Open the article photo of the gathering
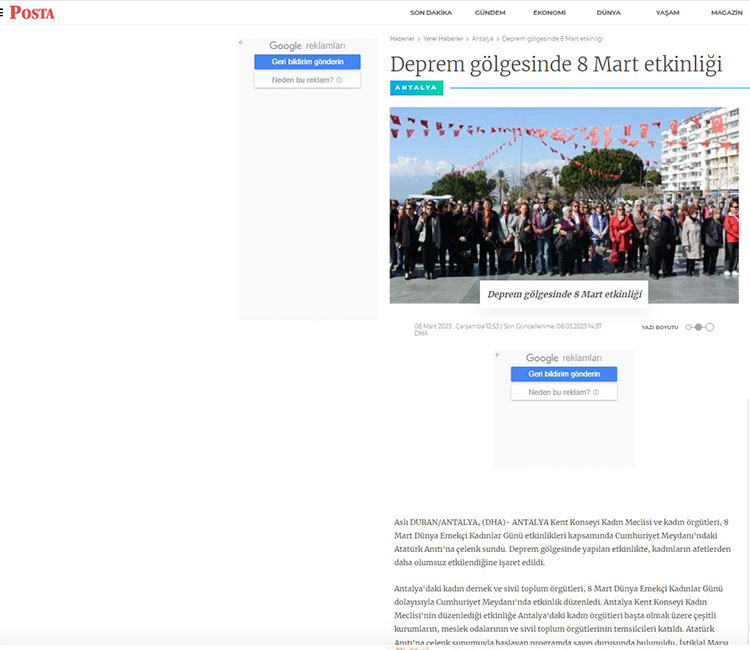Viewport: 750px width, 650px height. [x=564, y=205]
